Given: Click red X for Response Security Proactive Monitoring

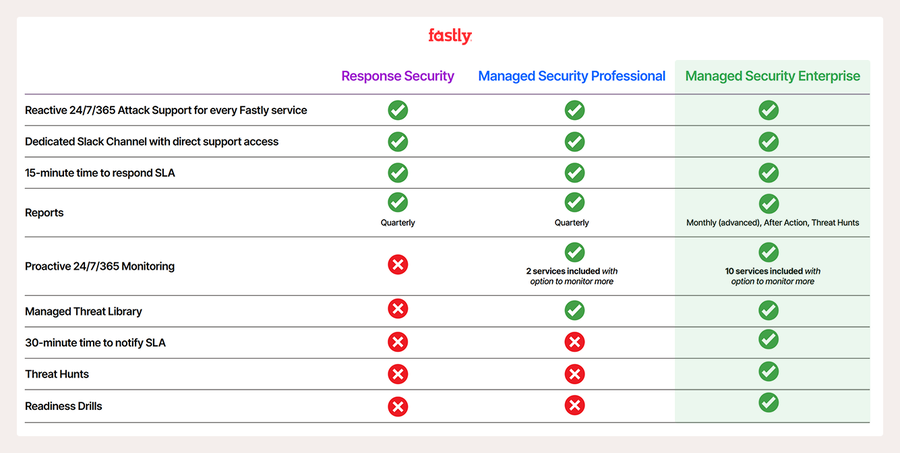Looking at the screenshot, I should point(397,265).
